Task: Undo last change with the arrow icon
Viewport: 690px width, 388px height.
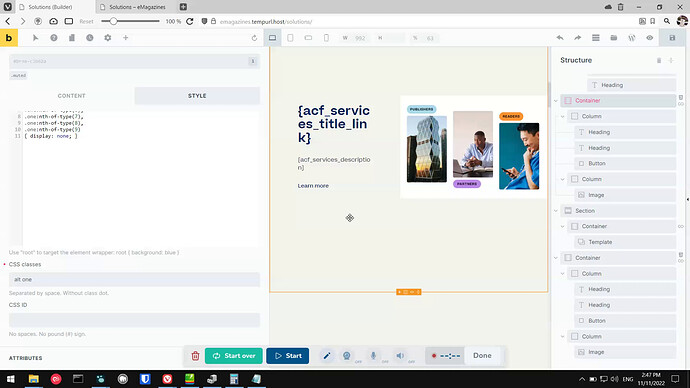Action: [560, 38]
